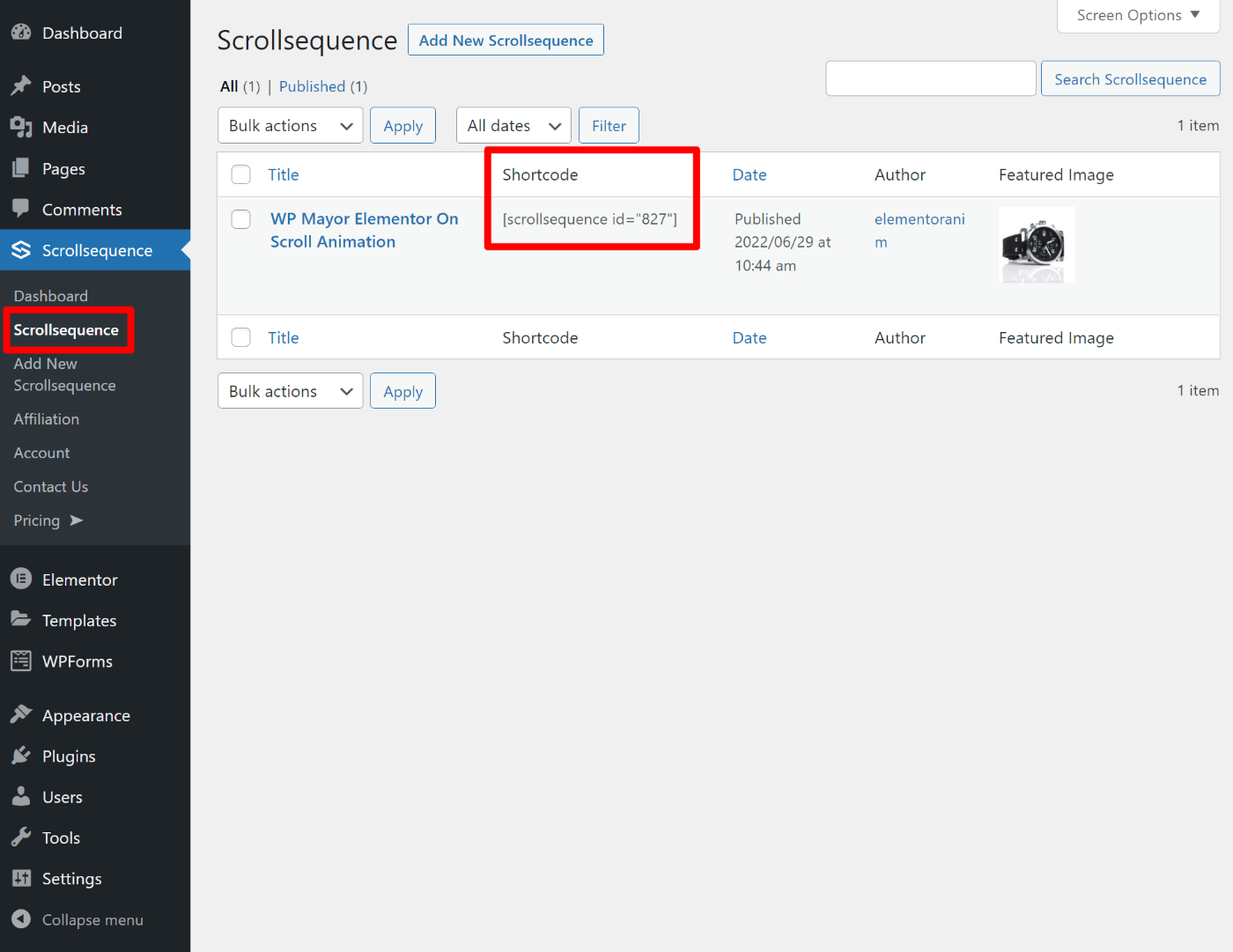Click the Filter button
The image size is (1233, 952).
click(x=609, y=125)
